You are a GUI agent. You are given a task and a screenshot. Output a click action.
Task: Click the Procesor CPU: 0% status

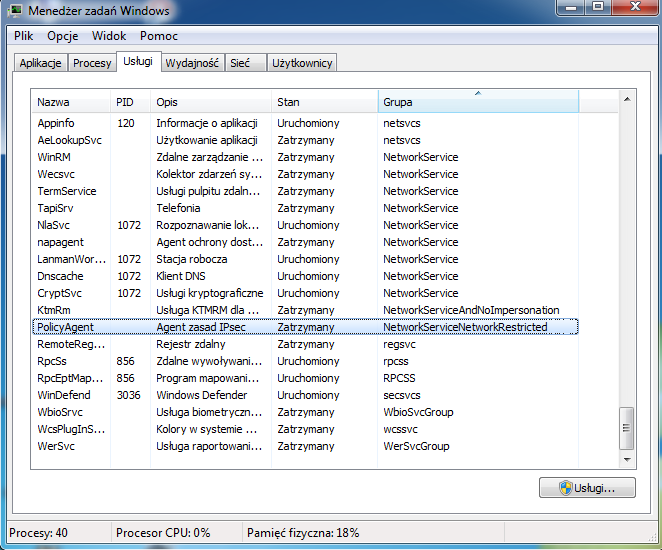[163, 533]
